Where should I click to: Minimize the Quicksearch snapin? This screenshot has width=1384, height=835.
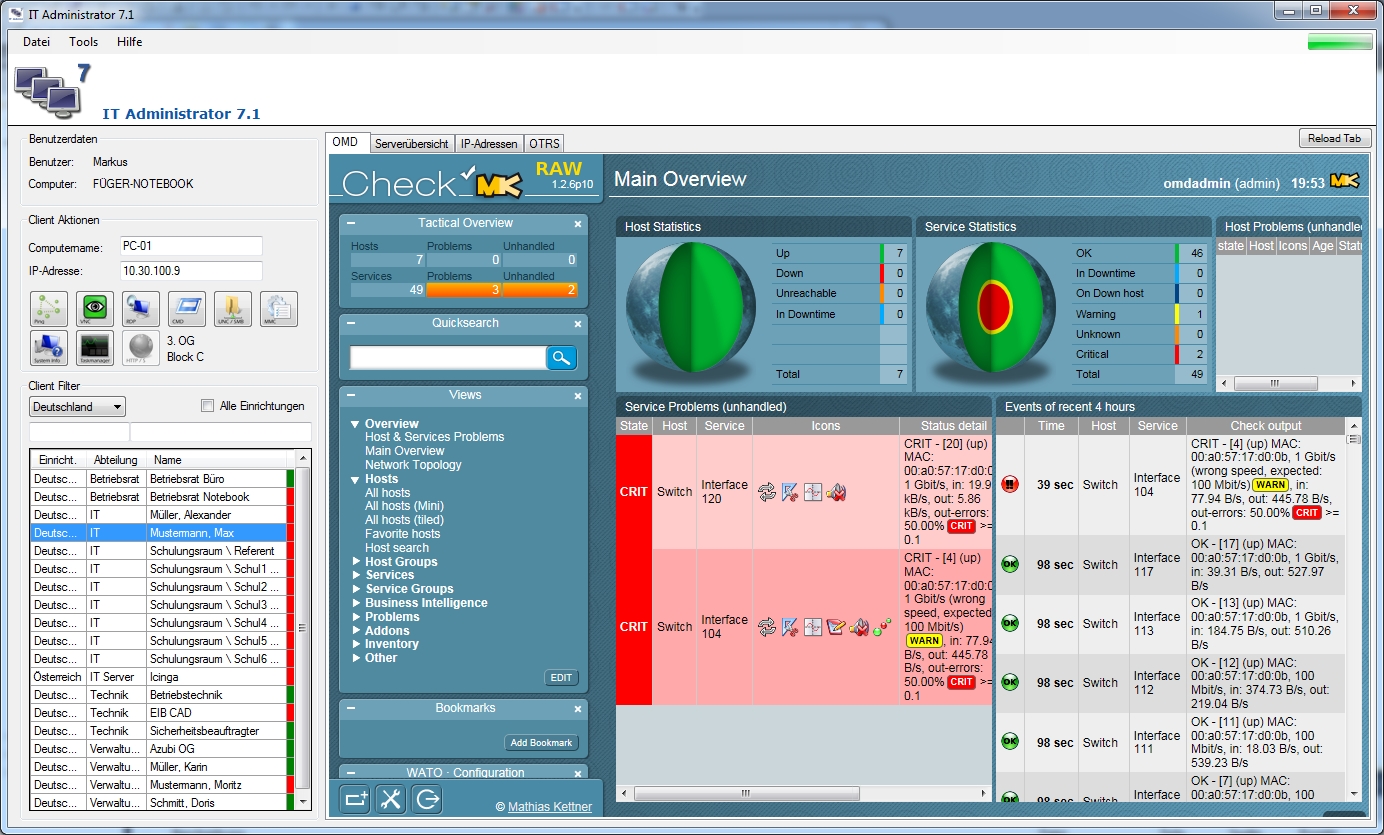(351, 324)
